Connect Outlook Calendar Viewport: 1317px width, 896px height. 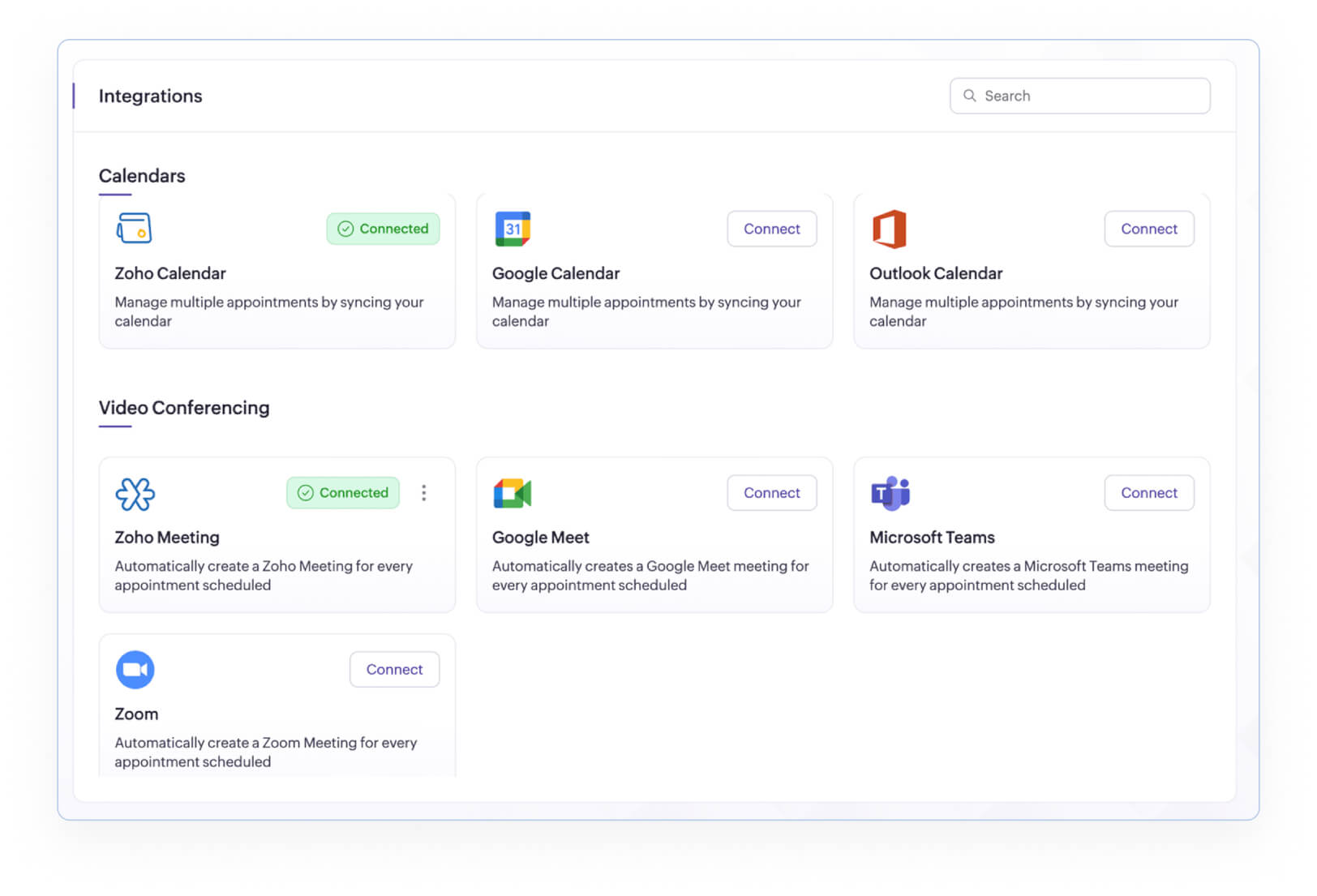(x=1149, y=229)
